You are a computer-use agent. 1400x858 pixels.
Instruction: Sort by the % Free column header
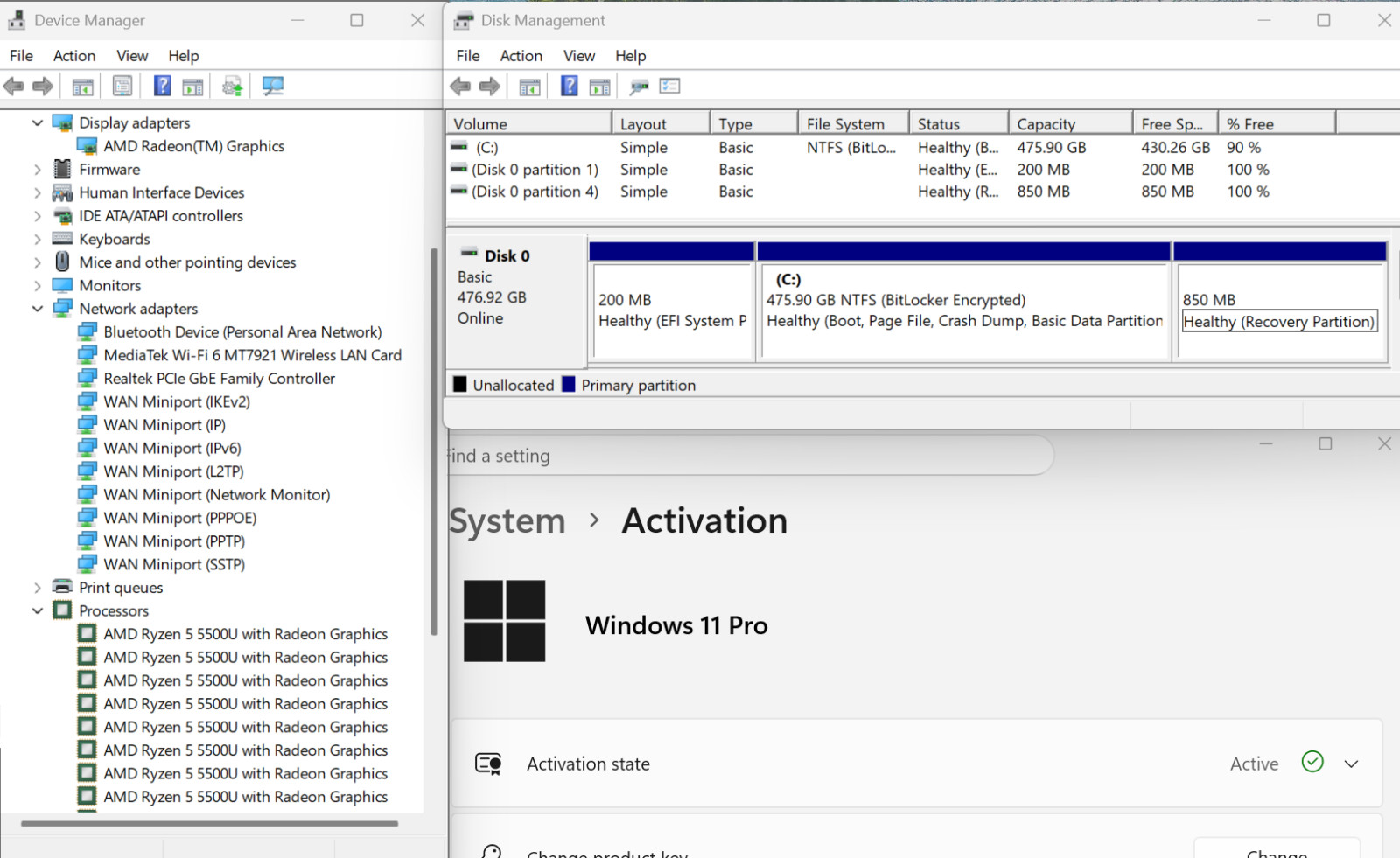1277,124
